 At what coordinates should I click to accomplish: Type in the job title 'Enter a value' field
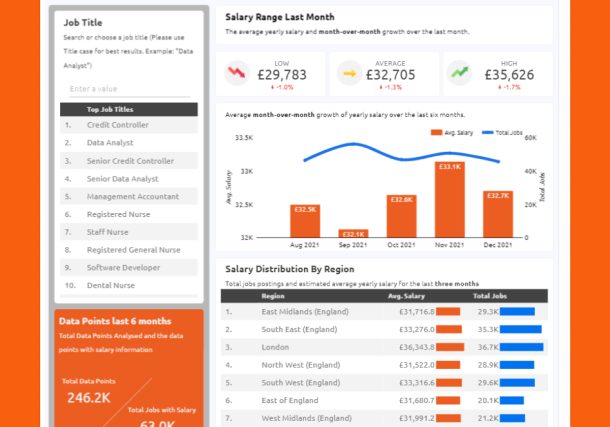click(130, 89)
